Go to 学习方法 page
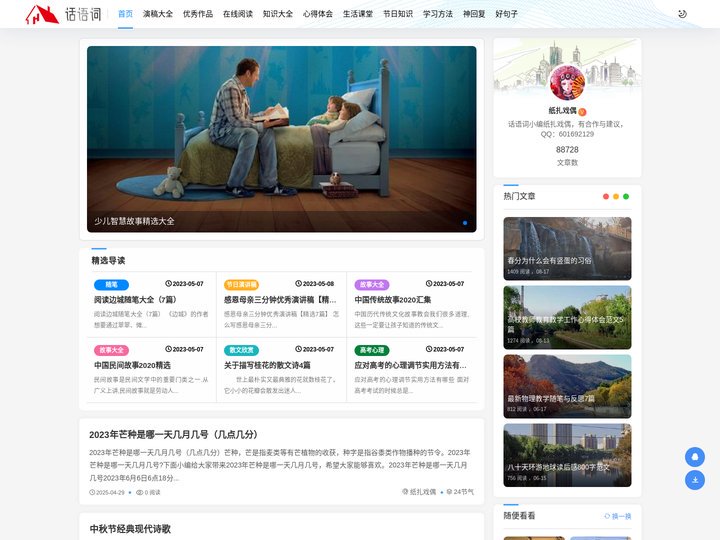Image resolution: width=720 pixels, height=540 pixels. pyautogui.click(x=438, y=14)
